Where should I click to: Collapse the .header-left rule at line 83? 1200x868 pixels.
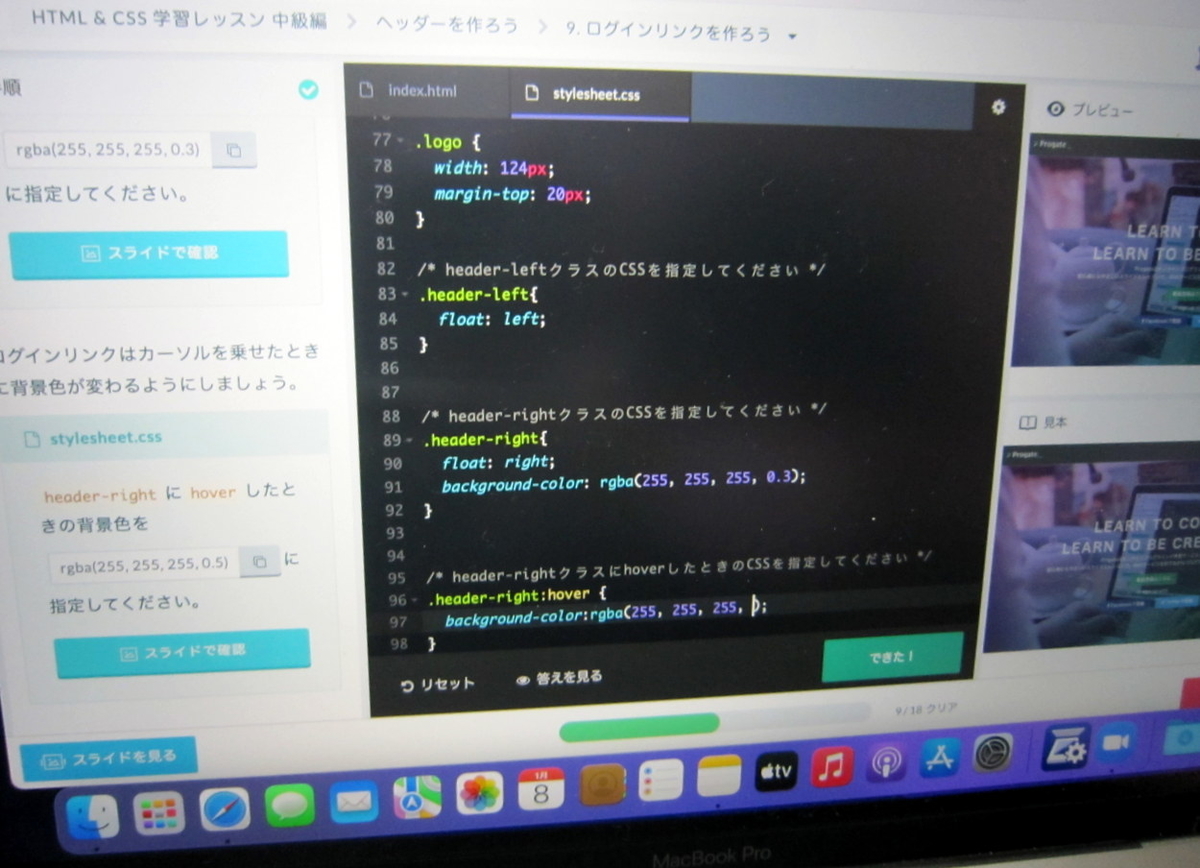point(405,295)
